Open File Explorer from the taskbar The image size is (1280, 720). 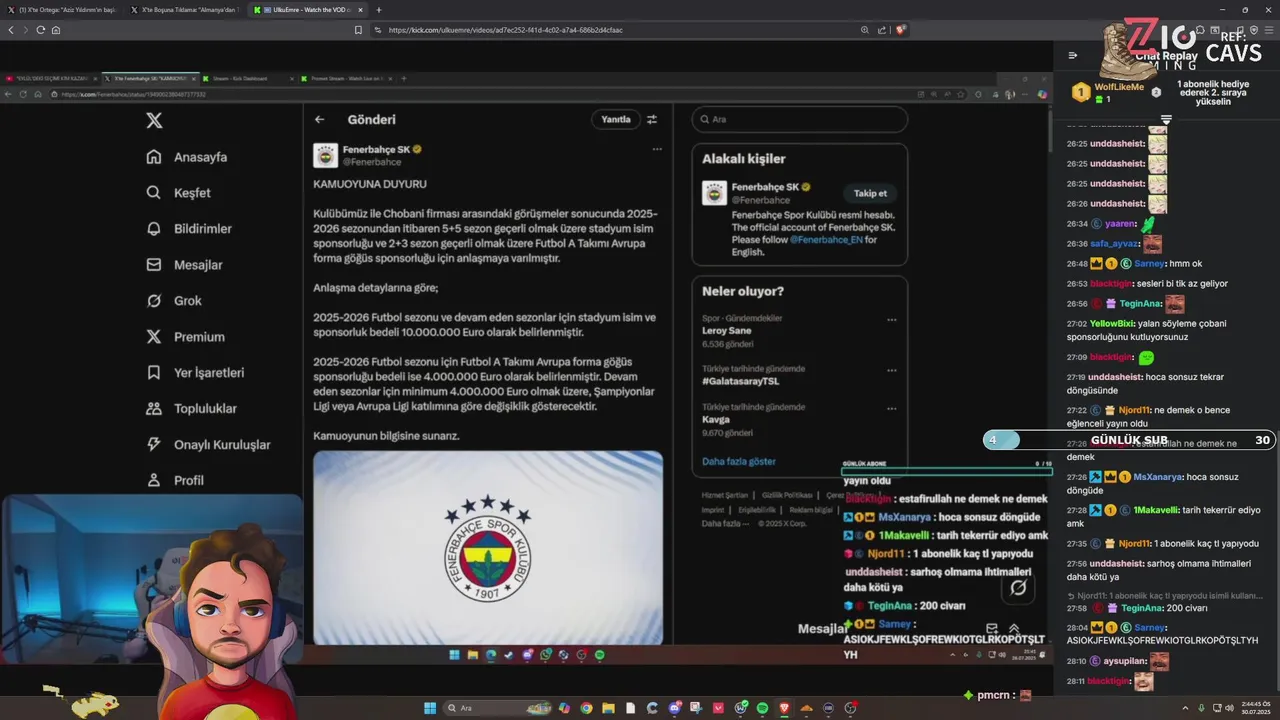(x=608, y=708)
